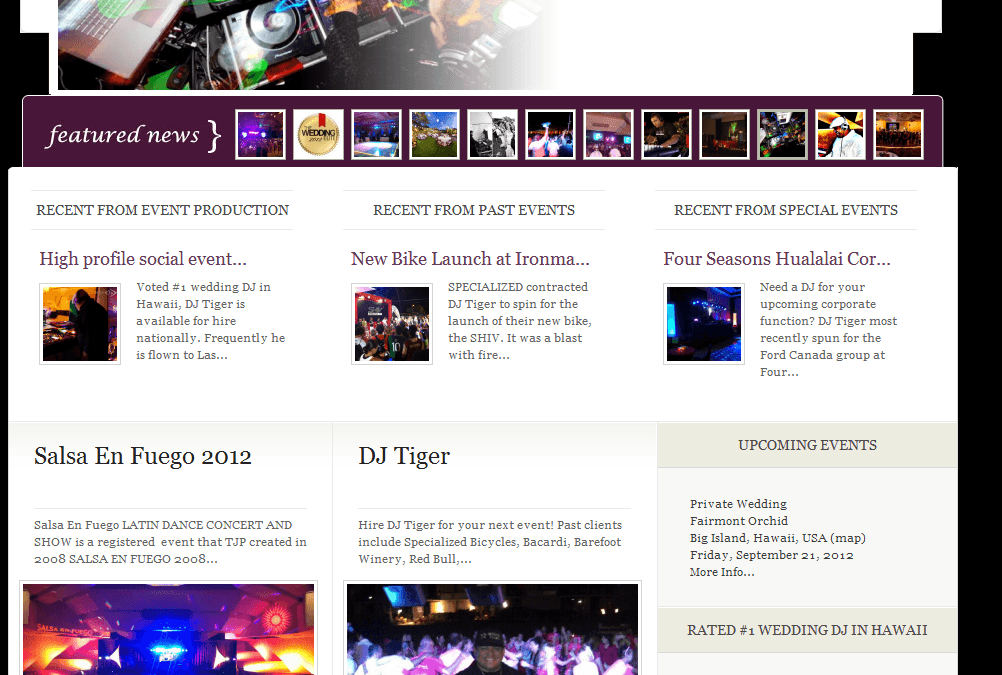Open the Salsa En Fuego 2012 post title
1002x675 pixels.
pos(143,456)
